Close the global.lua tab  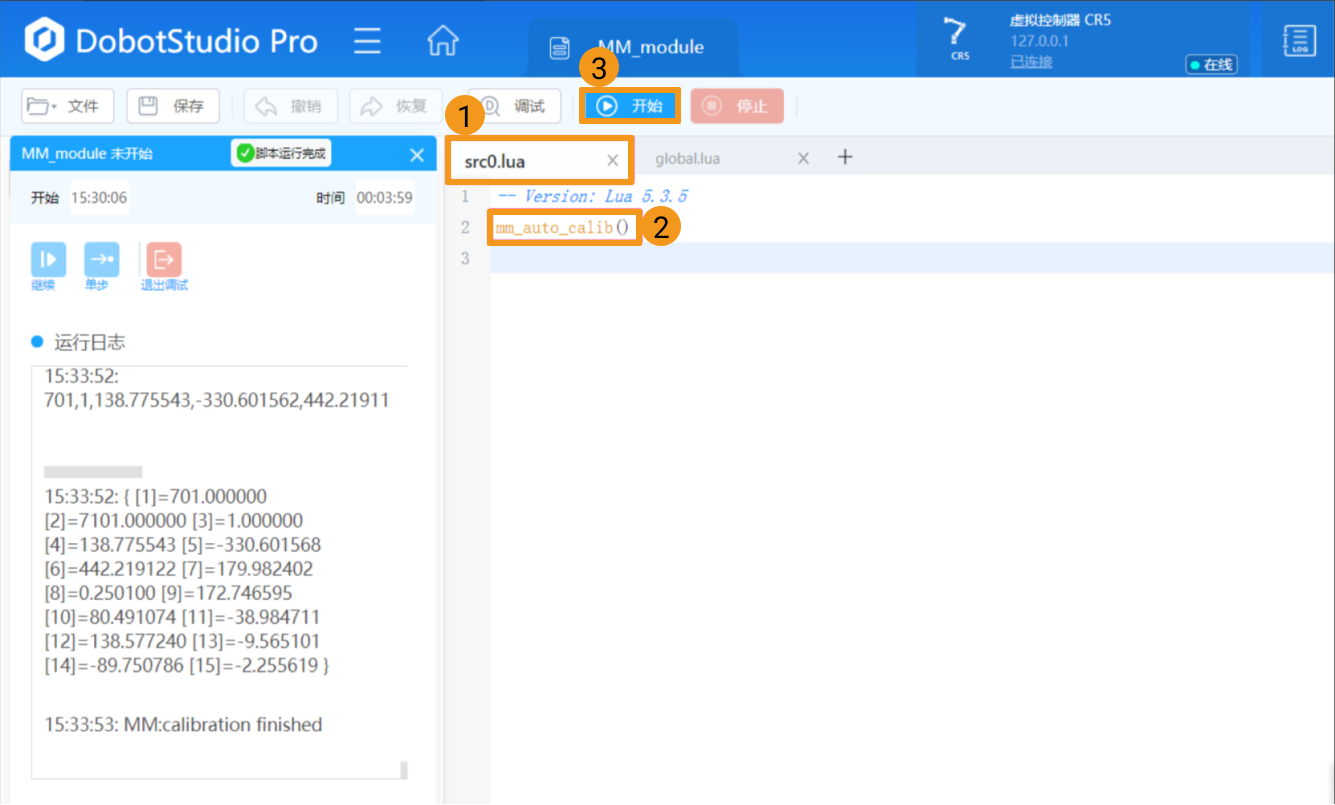[803, 158]
